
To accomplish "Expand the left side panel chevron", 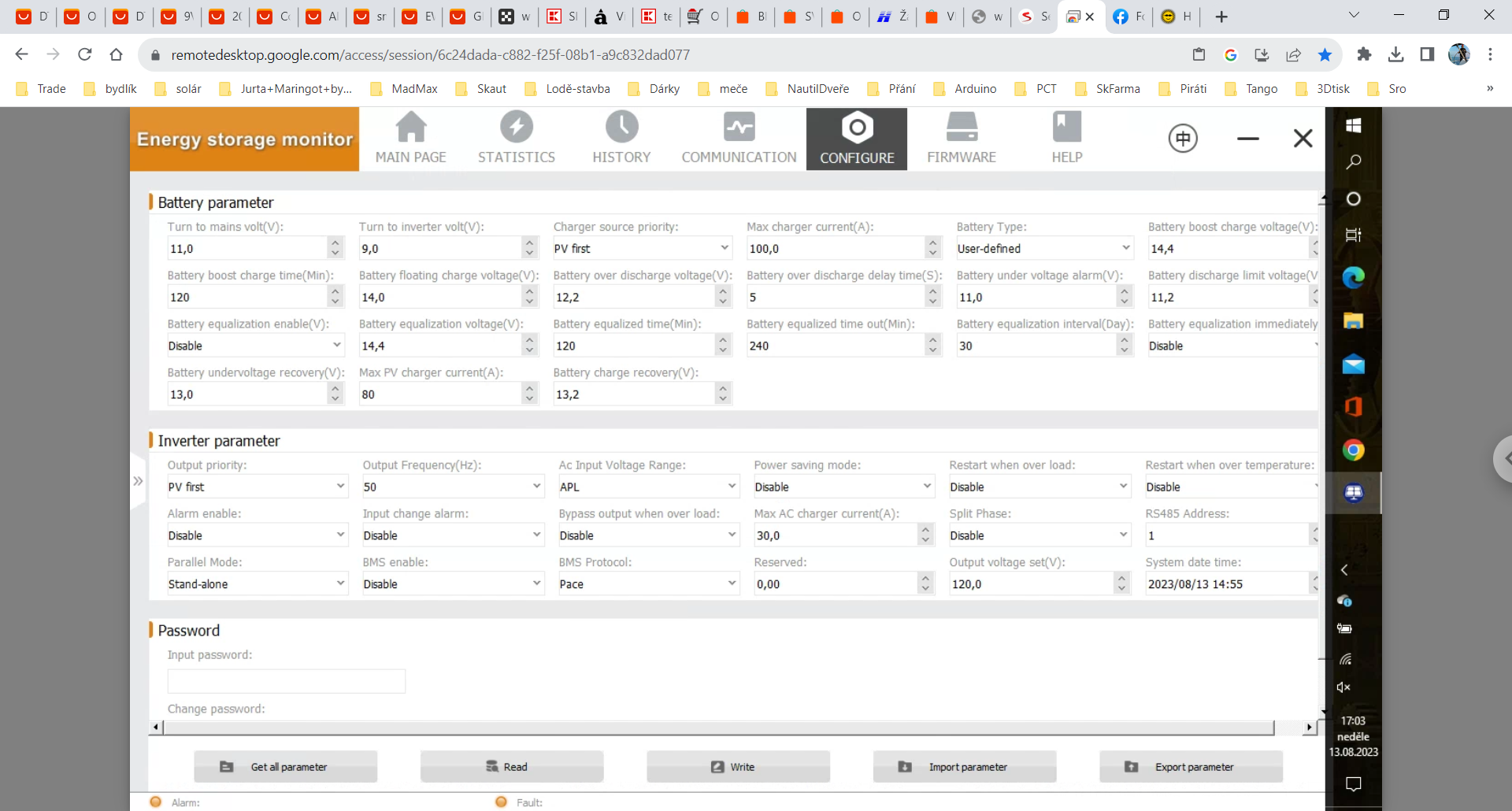I will tap(138, 481).
